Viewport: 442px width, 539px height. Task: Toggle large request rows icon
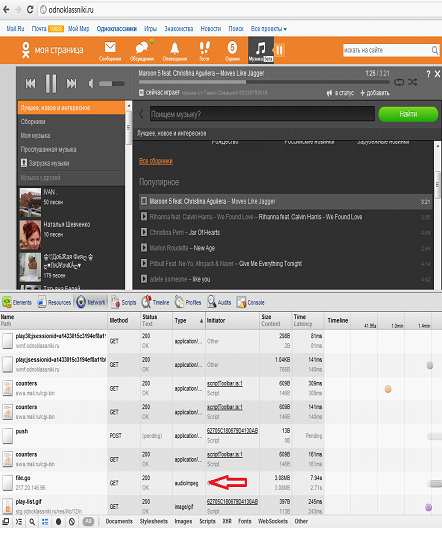45,522
